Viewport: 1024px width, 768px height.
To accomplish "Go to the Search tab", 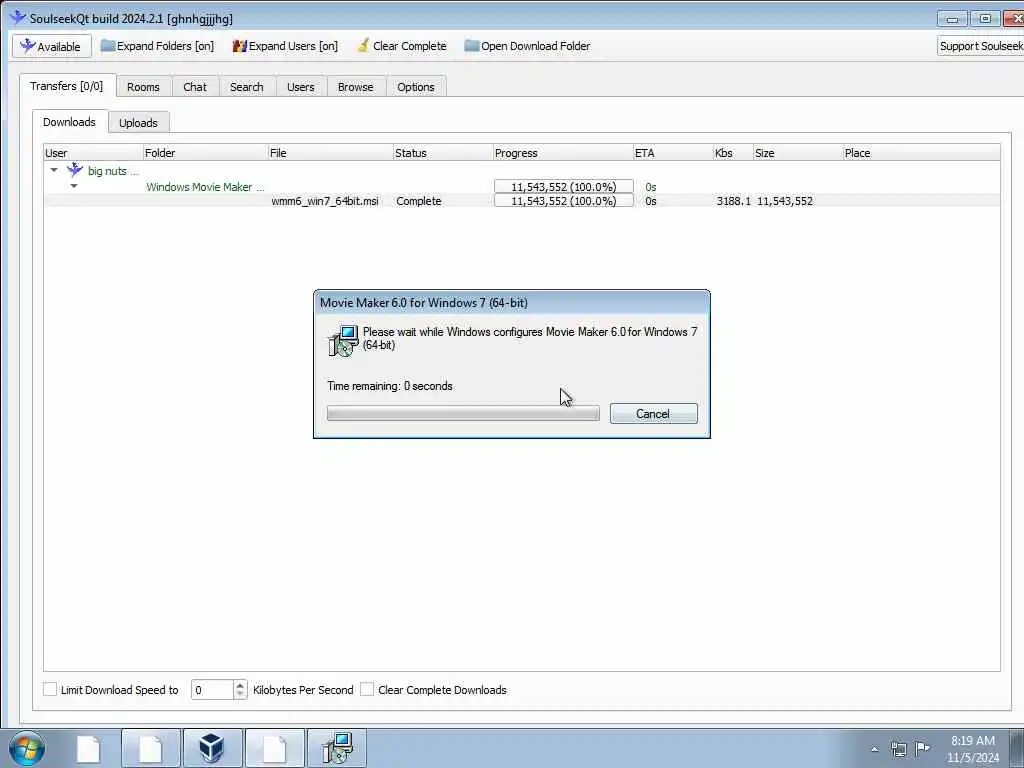I will click(x=247, y=87).
